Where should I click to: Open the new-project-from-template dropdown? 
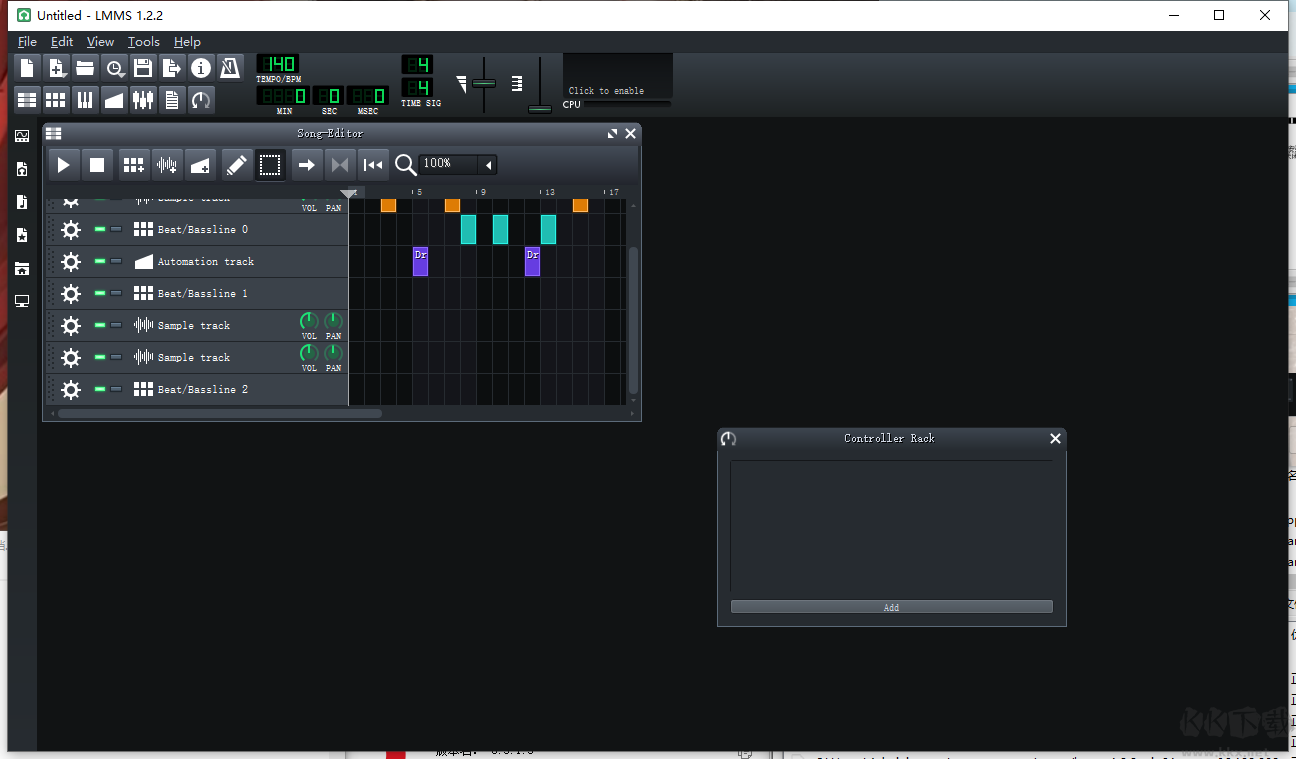57,67
